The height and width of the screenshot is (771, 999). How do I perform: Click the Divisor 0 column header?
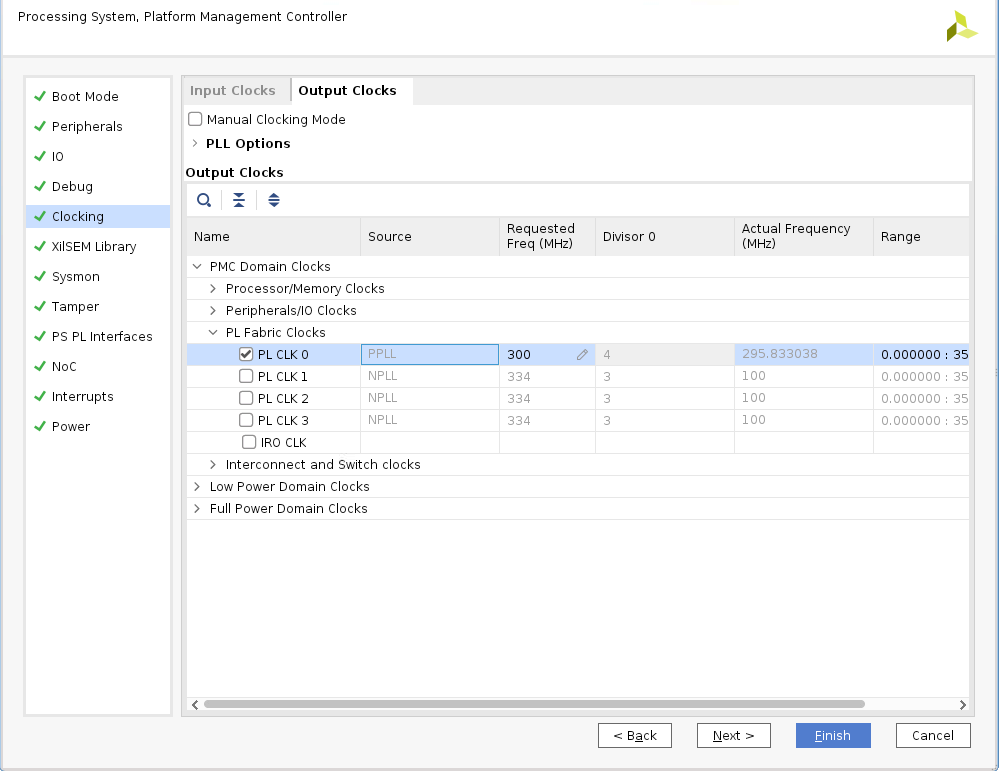coord(665,236)
